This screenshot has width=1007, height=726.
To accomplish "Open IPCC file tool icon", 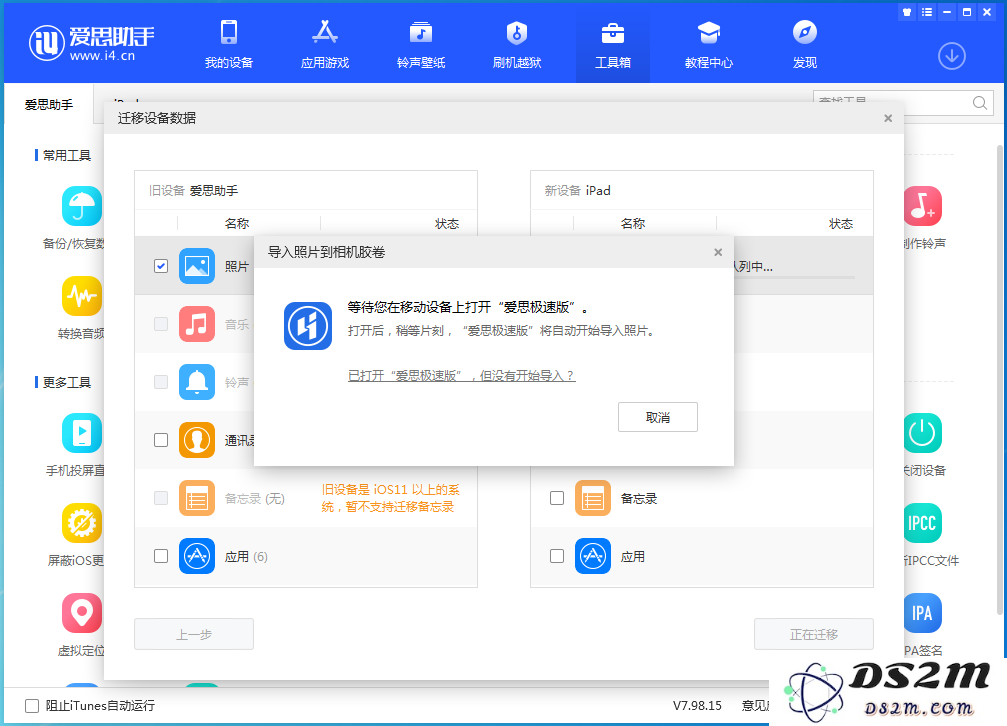I will [923, 523].
